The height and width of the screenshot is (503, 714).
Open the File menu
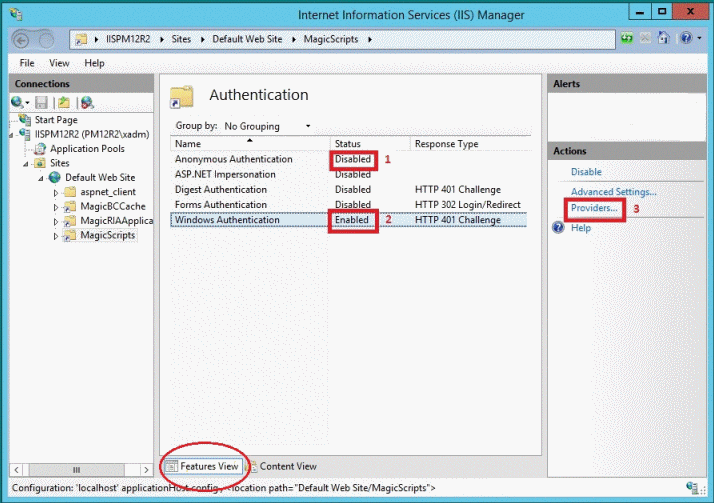(x=27, y=63)
